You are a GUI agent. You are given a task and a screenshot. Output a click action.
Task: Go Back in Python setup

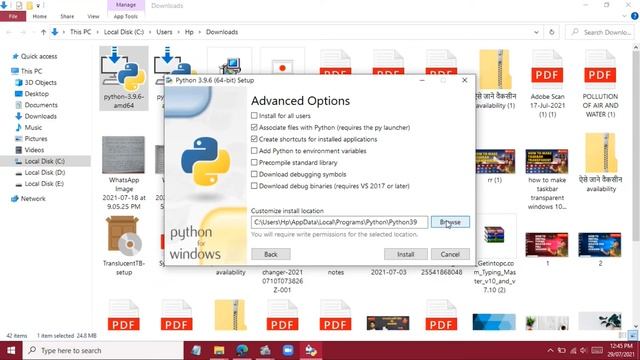pos(271,254)
